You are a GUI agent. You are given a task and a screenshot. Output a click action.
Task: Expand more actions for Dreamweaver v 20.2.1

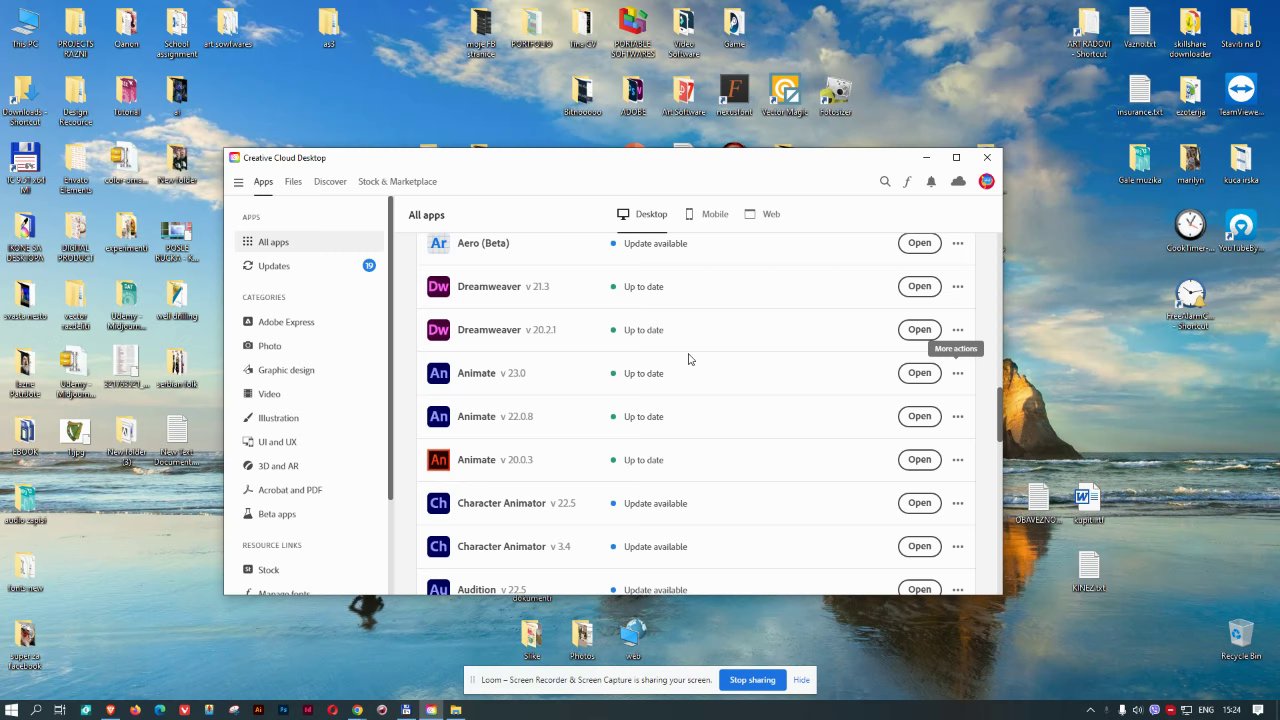(x=958, y=330)
